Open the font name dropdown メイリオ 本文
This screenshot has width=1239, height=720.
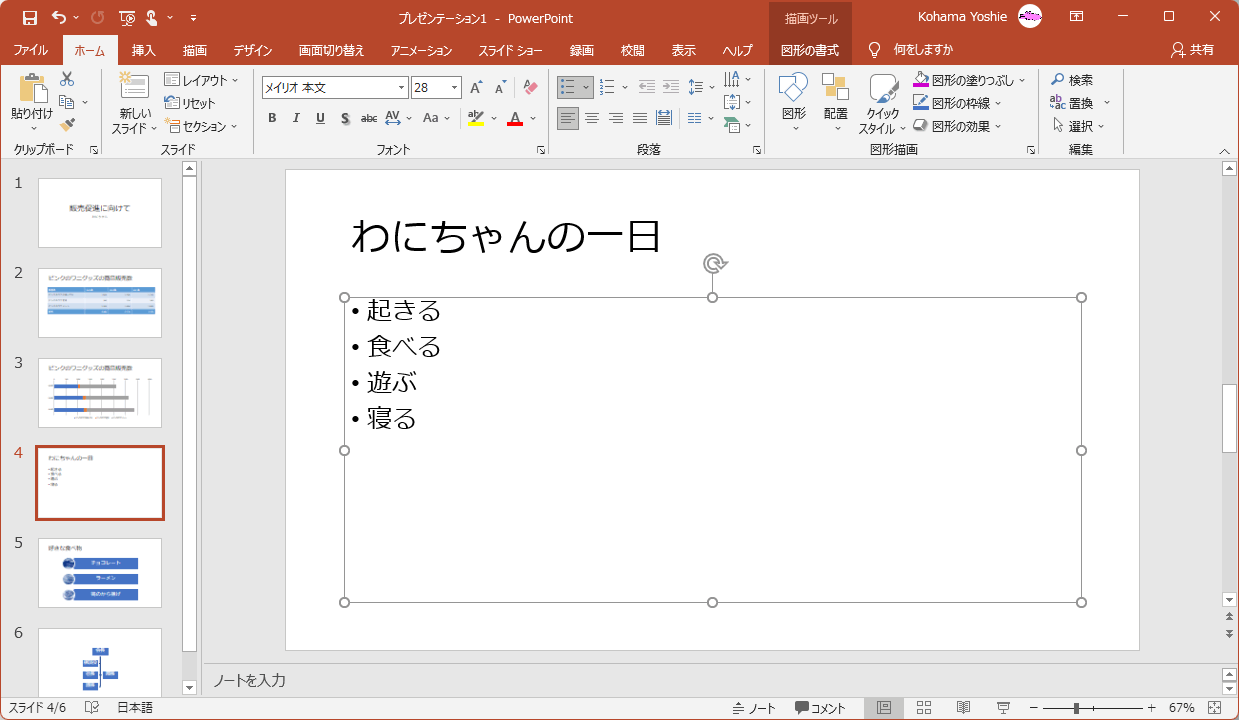(x=401, y=88)
